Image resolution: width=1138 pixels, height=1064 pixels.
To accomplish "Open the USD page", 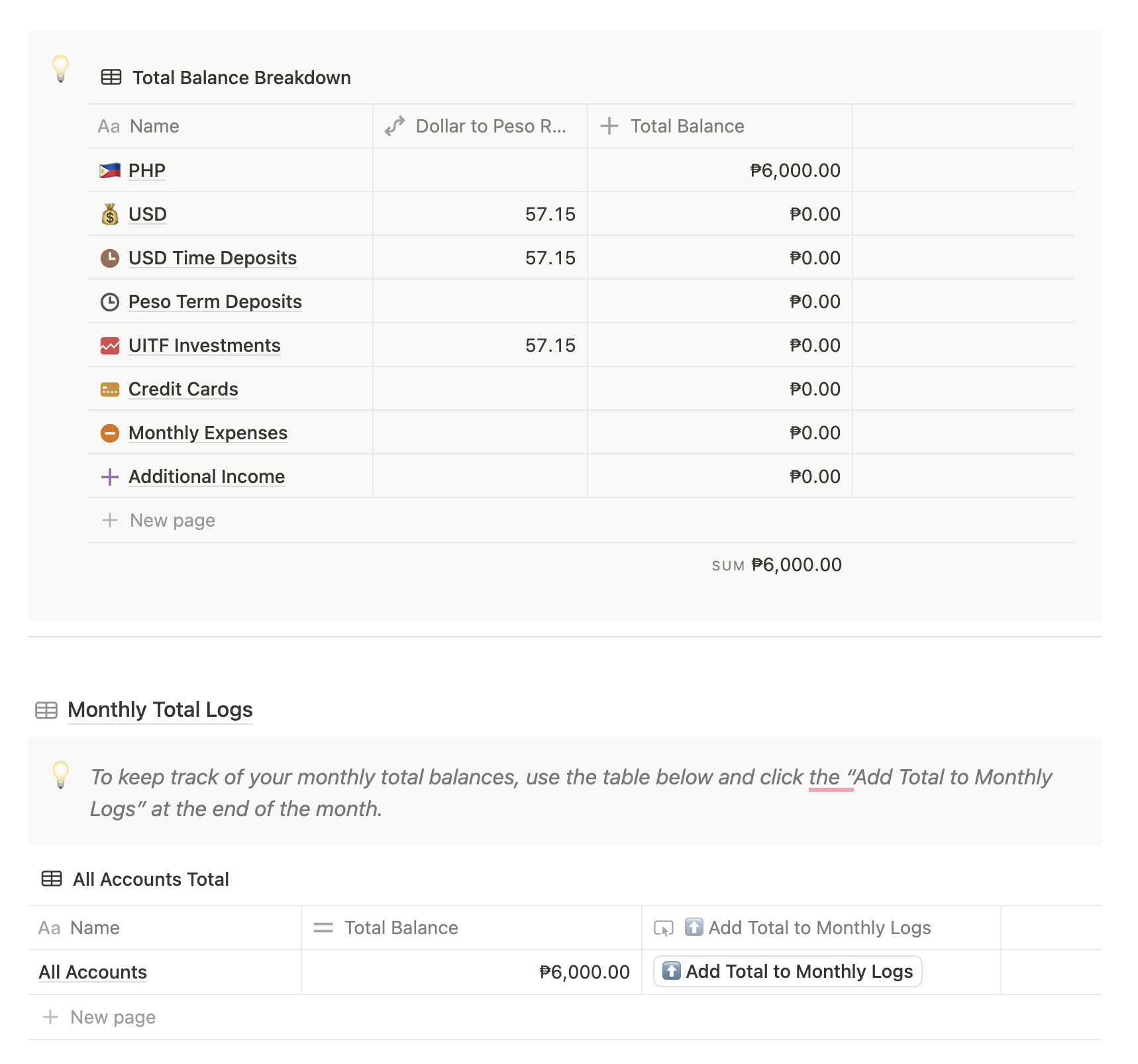I will tap(148, 214).
